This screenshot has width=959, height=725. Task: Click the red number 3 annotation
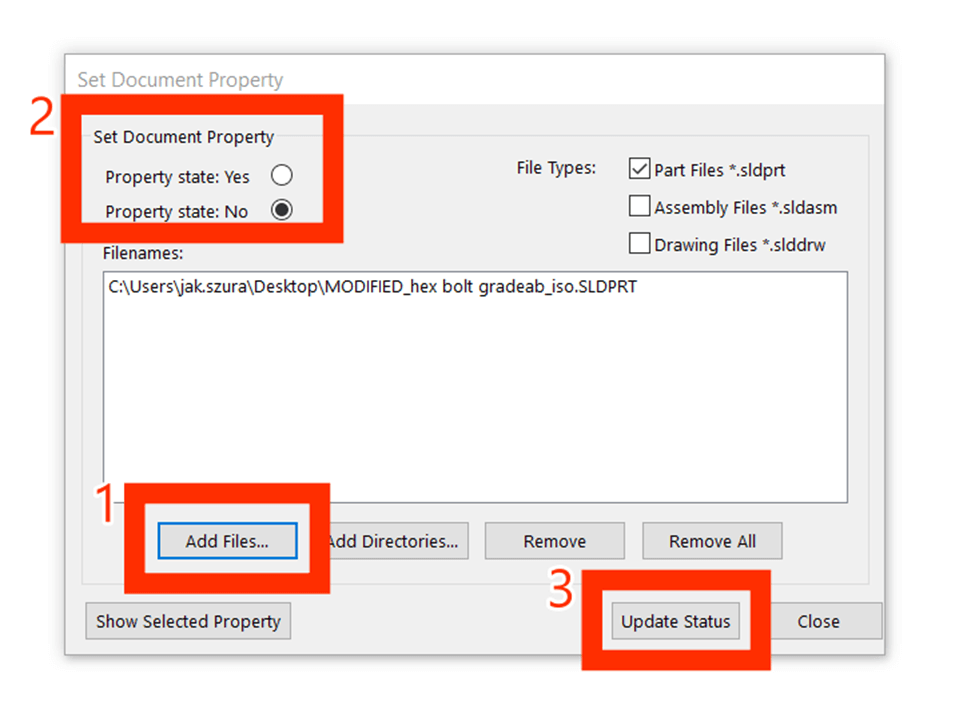[x=561, y=590]
